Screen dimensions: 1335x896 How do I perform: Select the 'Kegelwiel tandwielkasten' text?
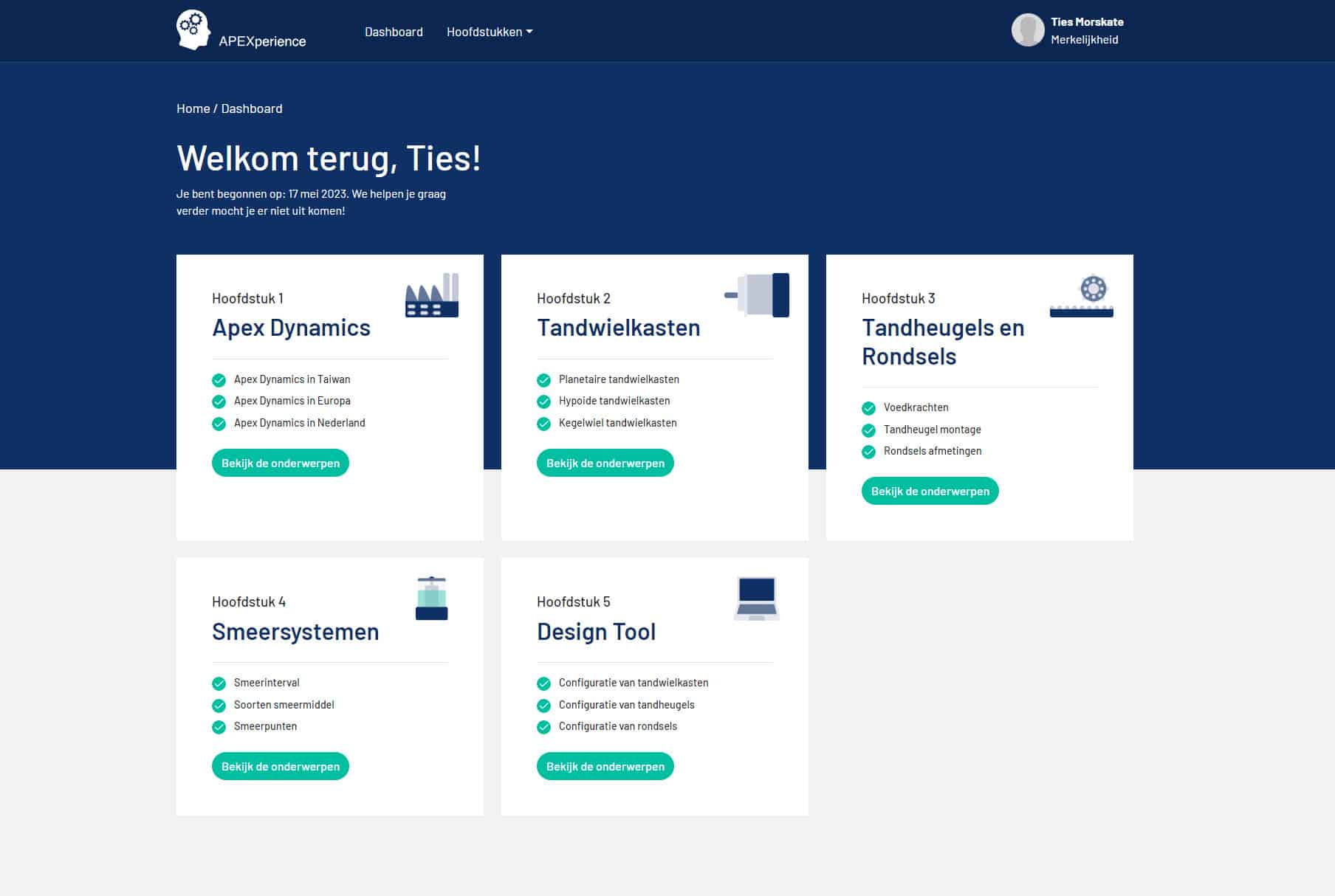pos(618,423)
